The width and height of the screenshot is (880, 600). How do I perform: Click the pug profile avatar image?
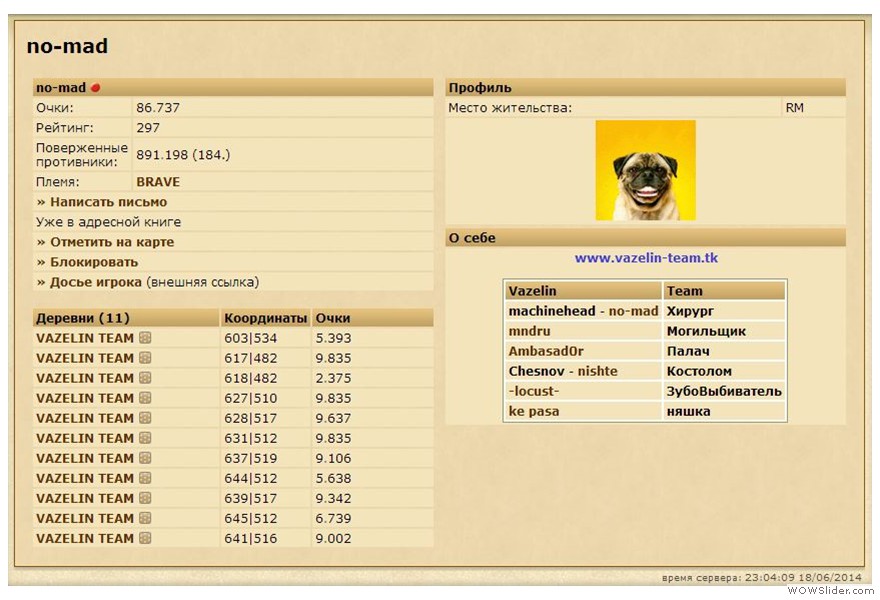coord(645,170)
